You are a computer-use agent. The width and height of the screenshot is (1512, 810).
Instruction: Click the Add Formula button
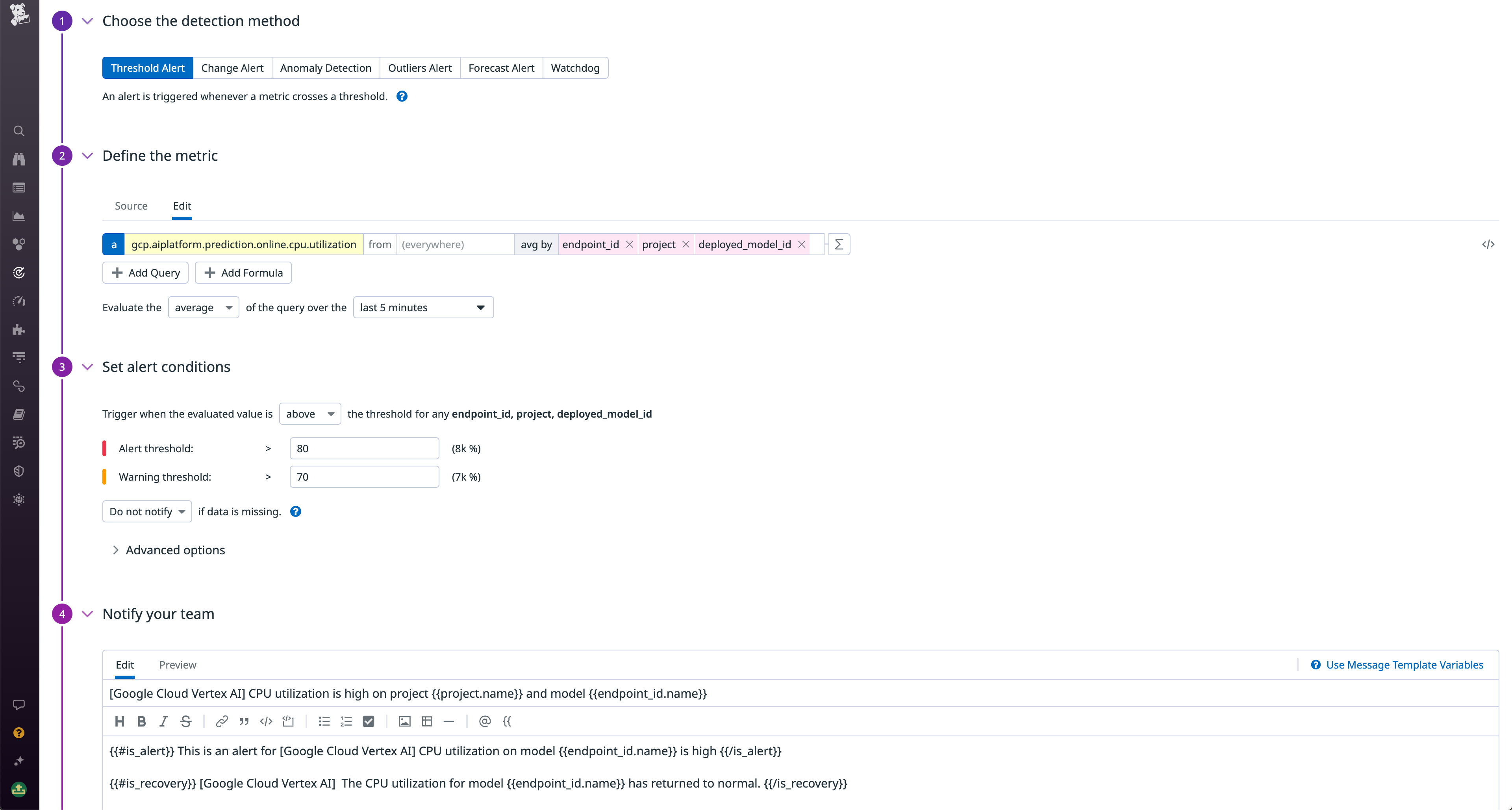point(243,272)
